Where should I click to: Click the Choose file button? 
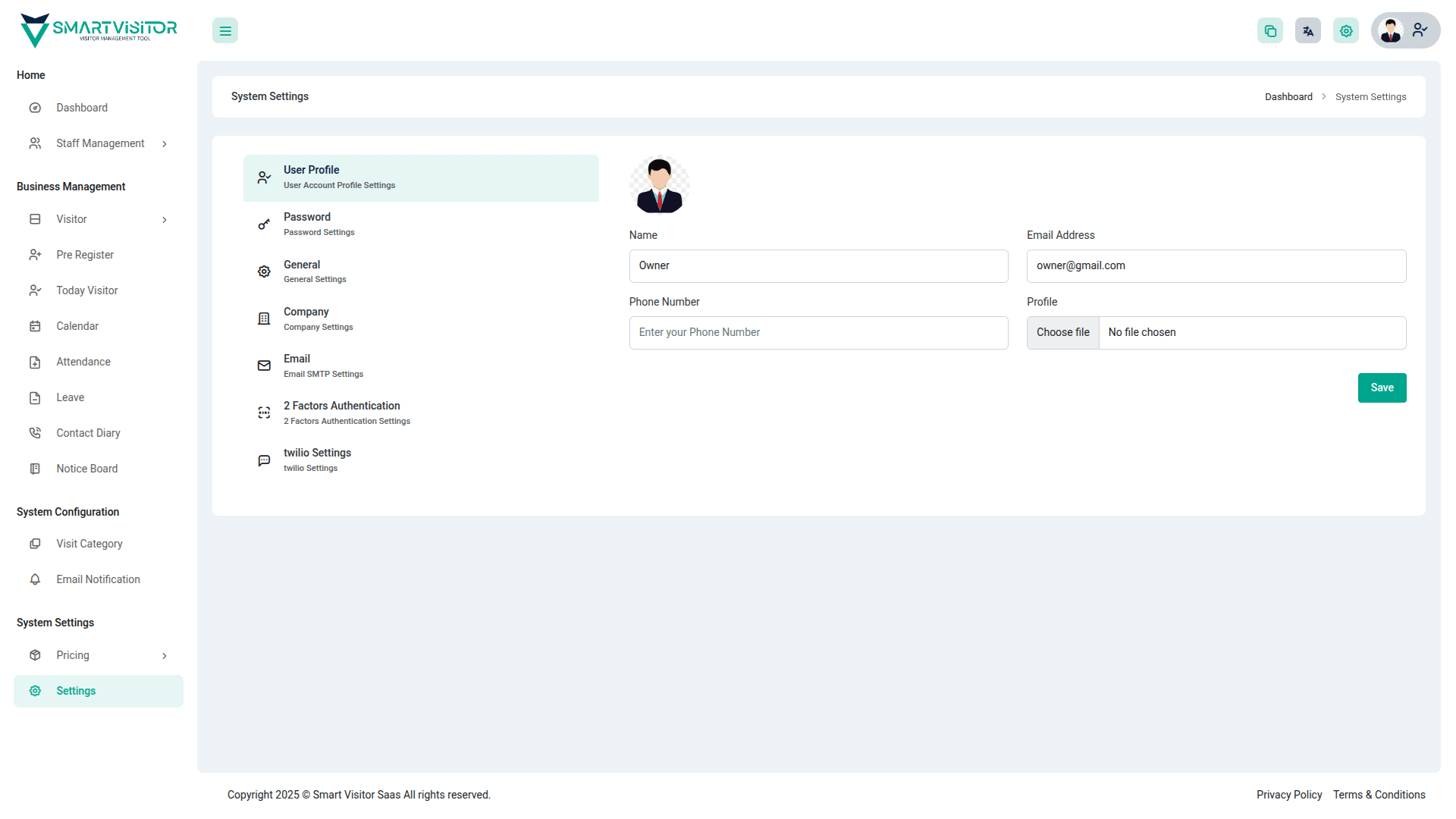pyautogui.click(x=1062, y=333)
